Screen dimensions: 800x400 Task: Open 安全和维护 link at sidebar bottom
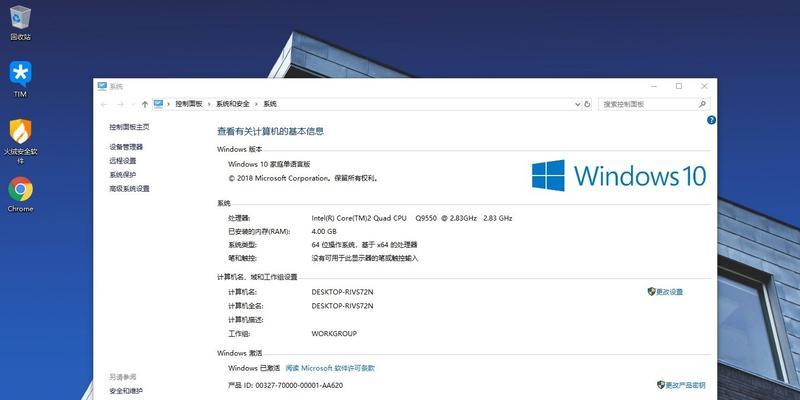(126, 391)
